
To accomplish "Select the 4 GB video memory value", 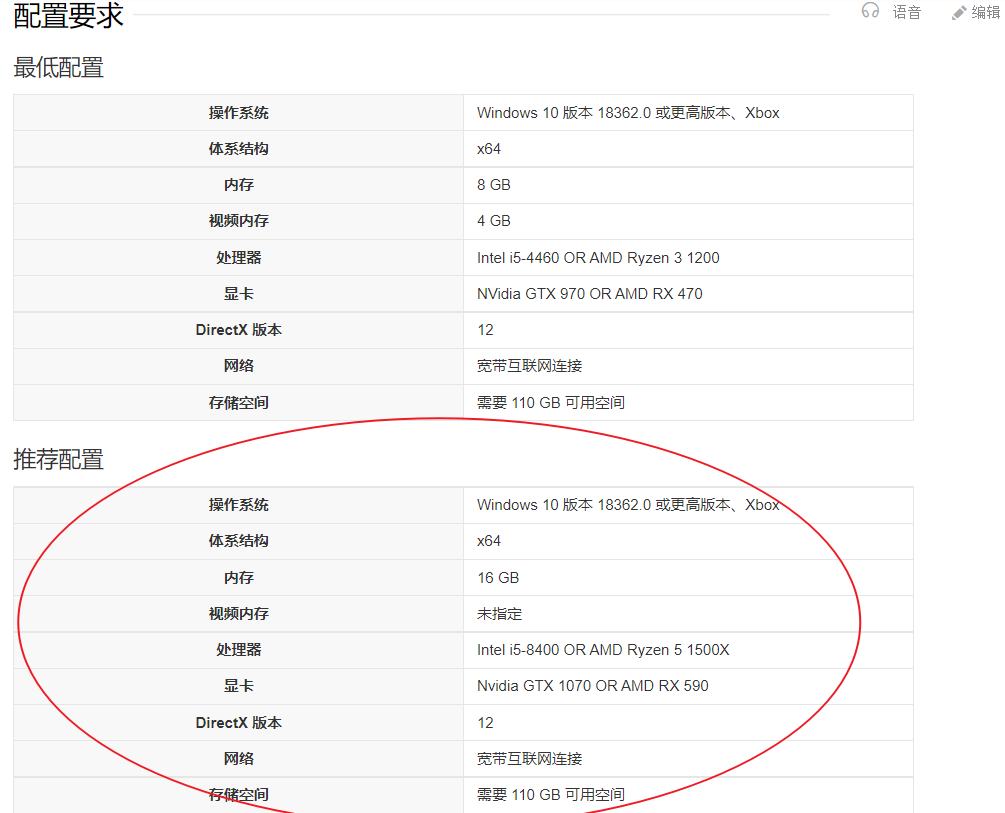I will click(x=494, y=221).
